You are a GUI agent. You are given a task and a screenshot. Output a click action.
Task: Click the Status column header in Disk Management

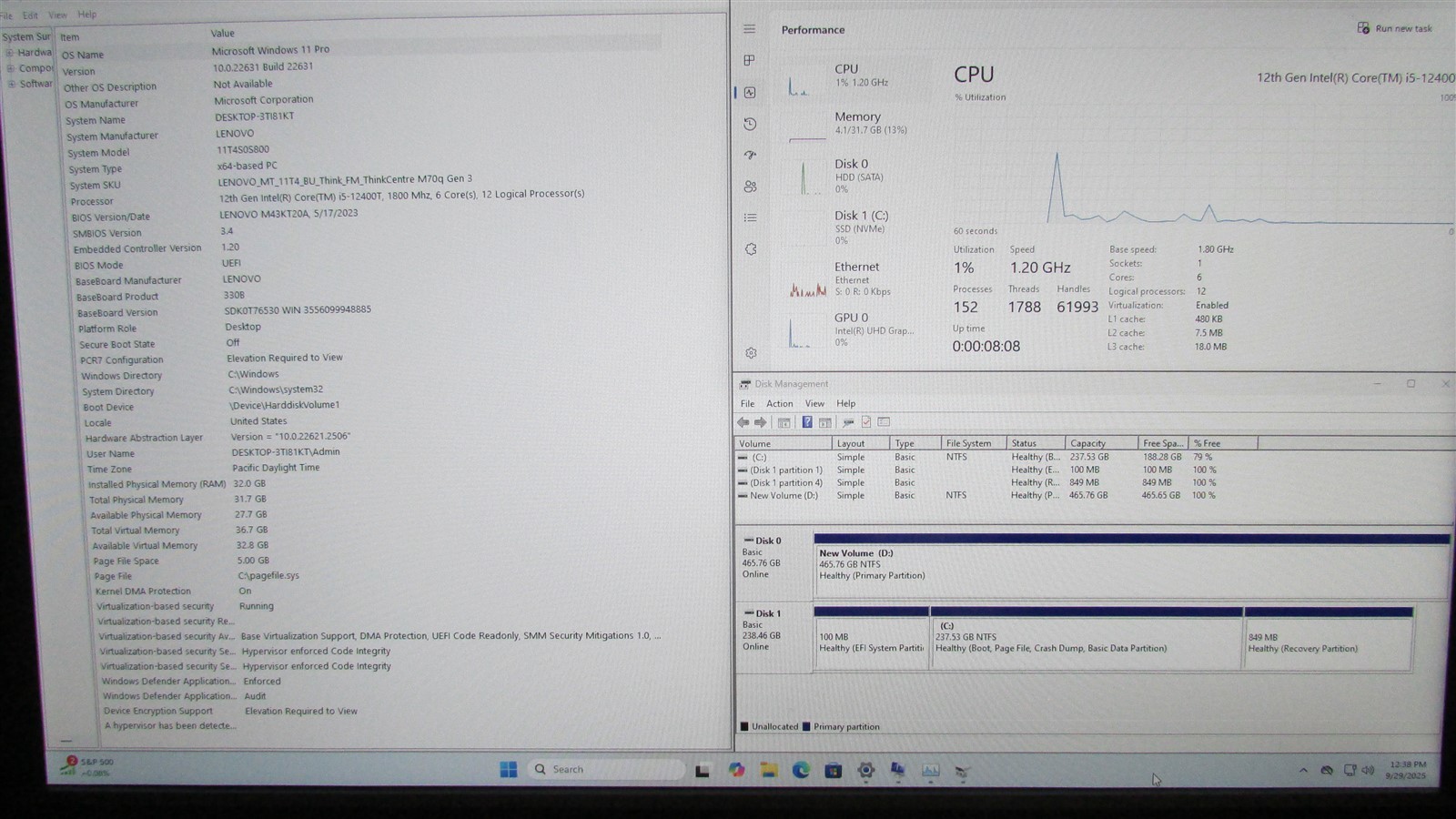[1035, 444]
